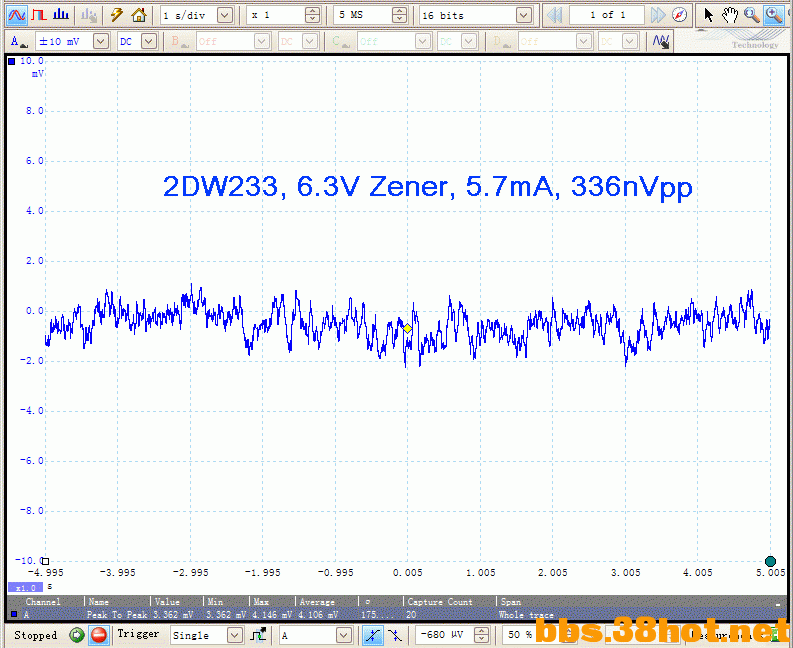Open Channel A options button
The image size is (793, 648).
pyautogui.click(x=19, y=41)
